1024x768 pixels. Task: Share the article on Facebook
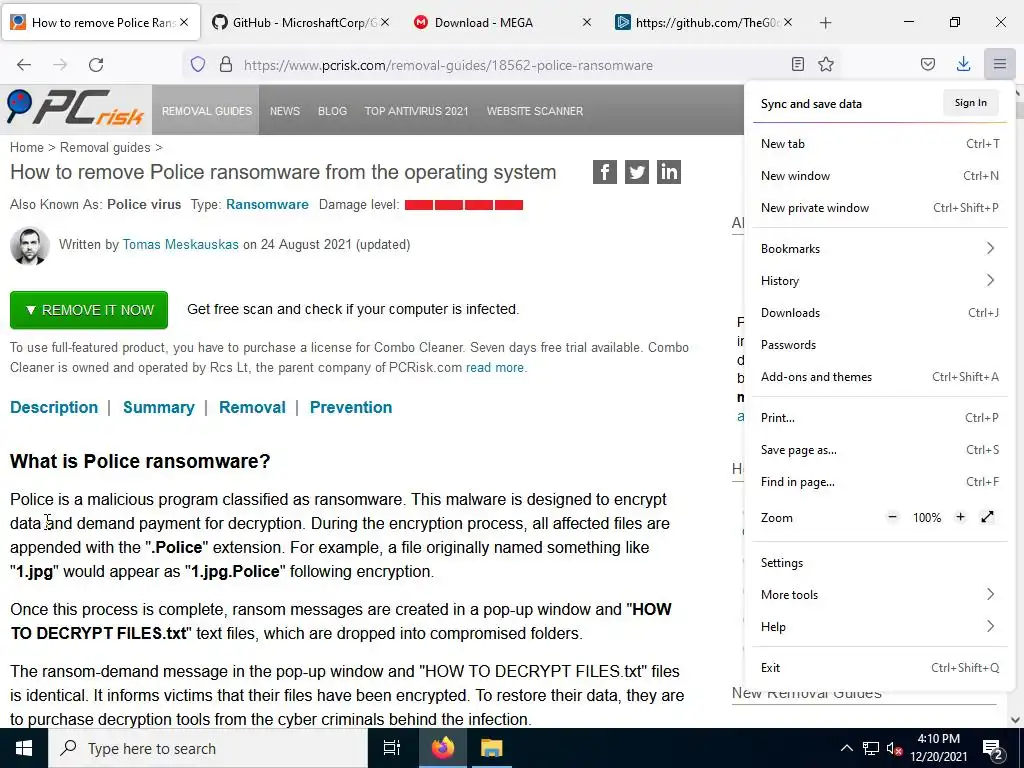point(605,172)
